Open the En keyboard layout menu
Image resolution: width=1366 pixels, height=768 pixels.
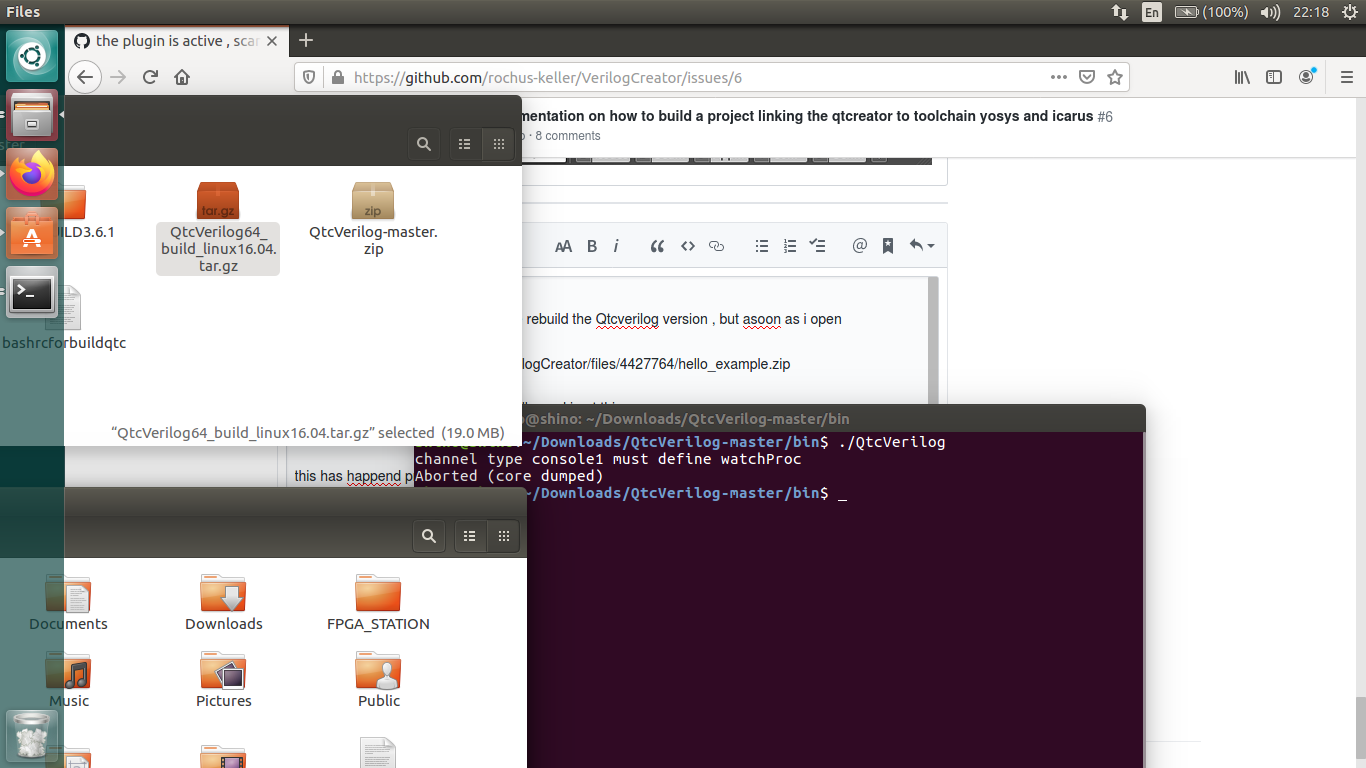pos(1150,13)
